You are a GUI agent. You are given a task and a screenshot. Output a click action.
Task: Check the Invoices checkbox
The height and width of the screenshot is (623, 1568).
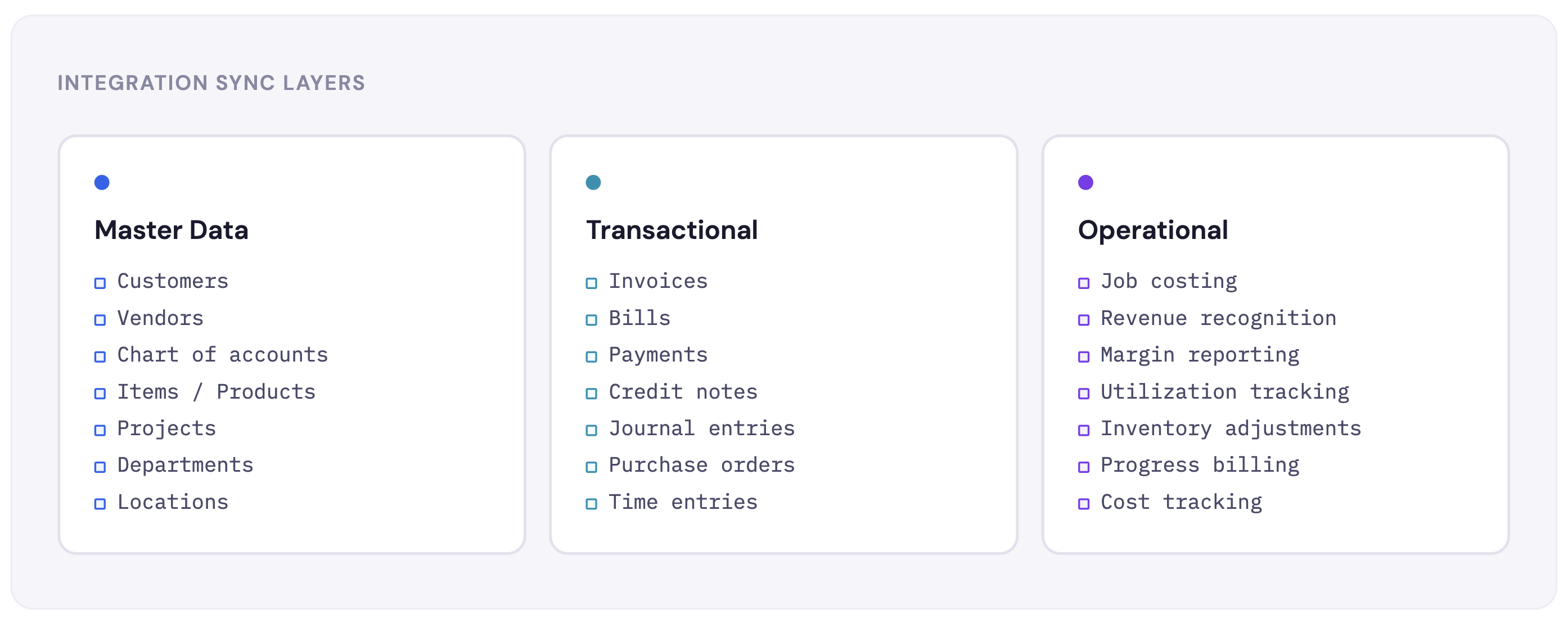click(x=591, y=283)
